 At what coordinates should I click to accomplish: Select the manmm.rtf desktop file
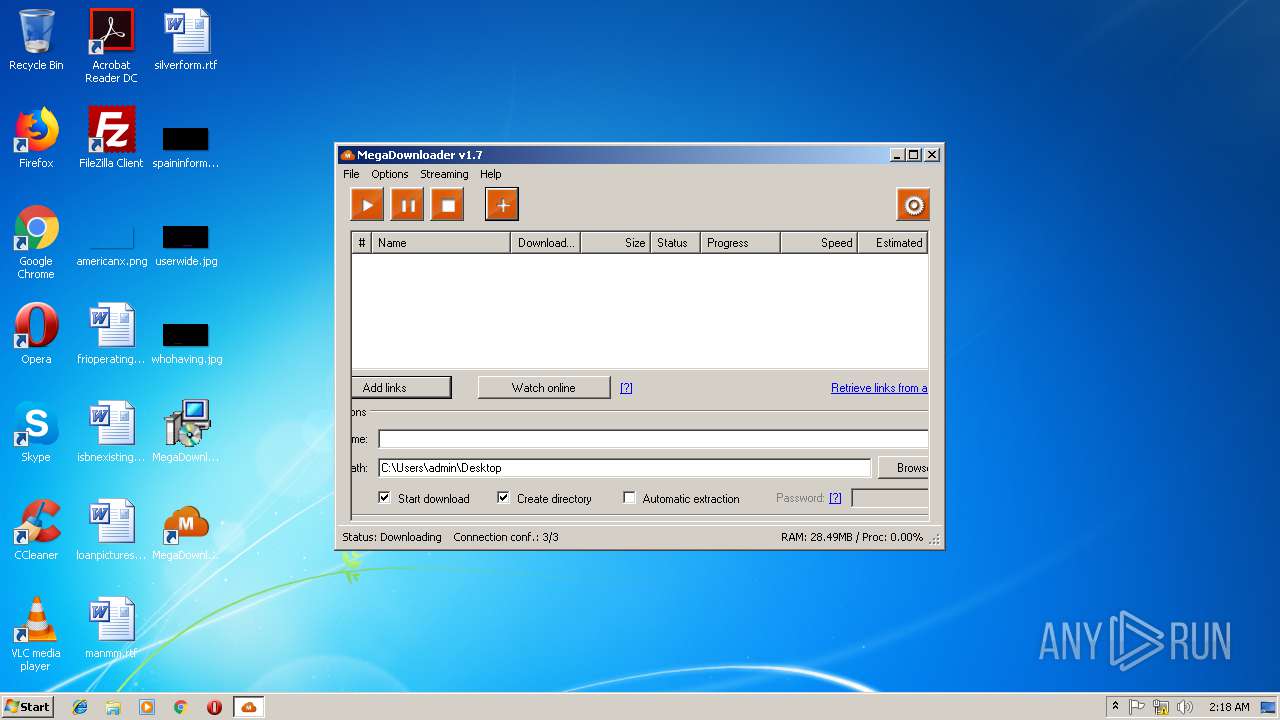pyautogui.click(x=111, y=628)
